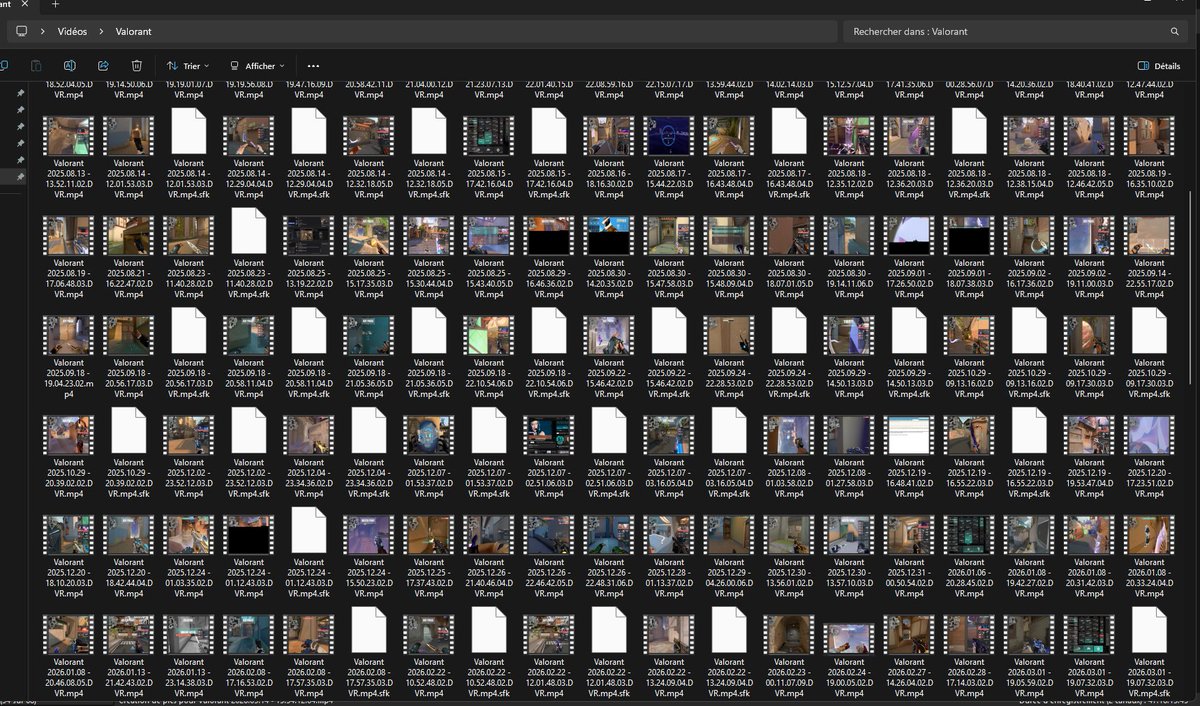The width and height of the screenshot is (1200, 706).
Task: Click file name 2026.01.13 - 23.14.38.03.DVR.mp4
Action: pyautogui.click(x=189, y=677)
